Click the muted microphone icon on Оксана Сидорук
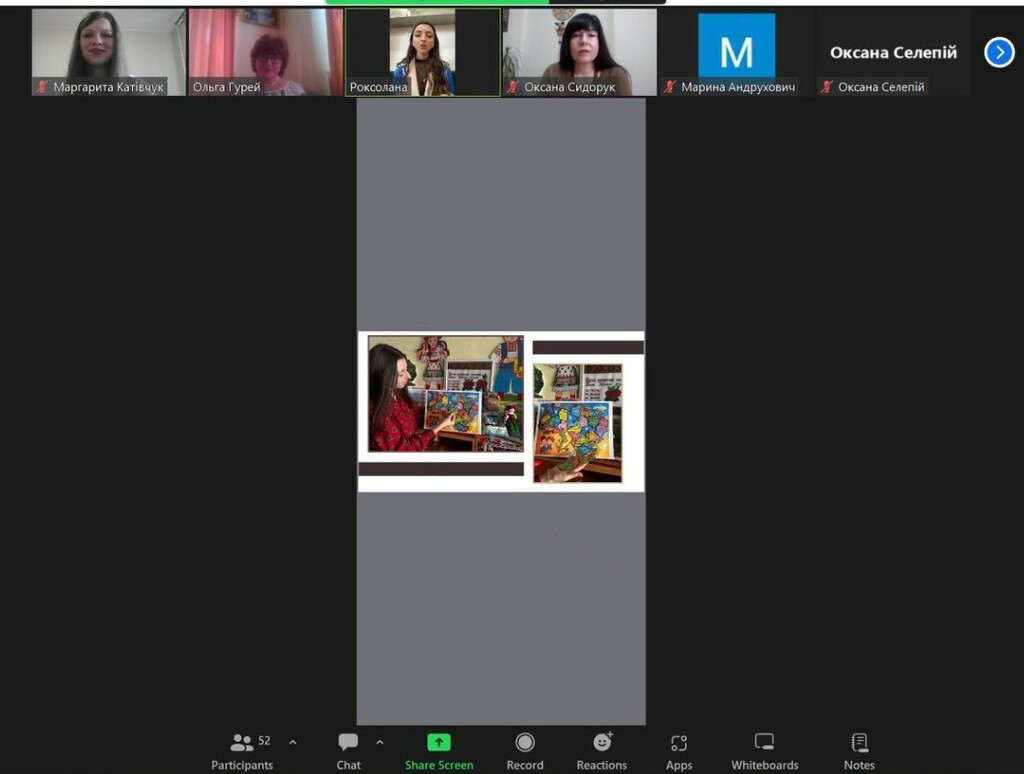The width and height of the screenshot is (1024, 774). pos(513,86)
